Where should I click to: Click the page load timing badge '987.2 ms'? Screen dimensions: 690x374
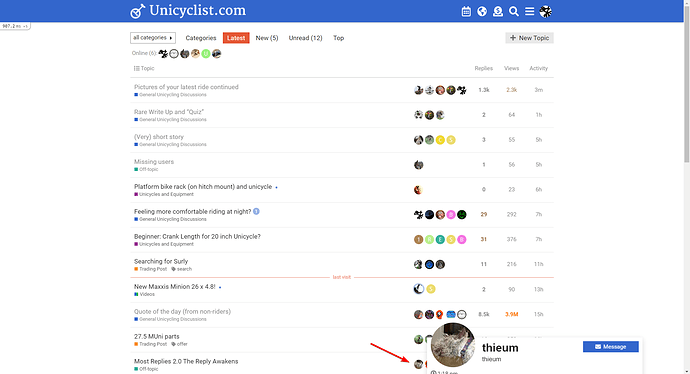15,26
